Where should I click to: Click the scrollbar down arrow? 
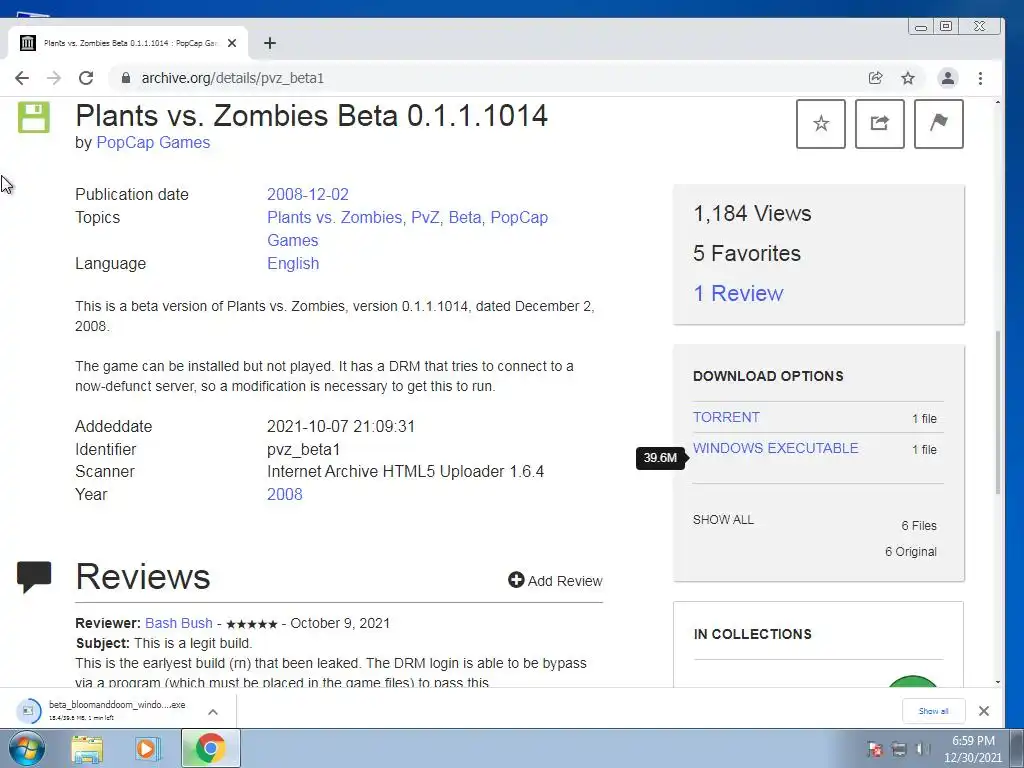click(x=997, y=682)
